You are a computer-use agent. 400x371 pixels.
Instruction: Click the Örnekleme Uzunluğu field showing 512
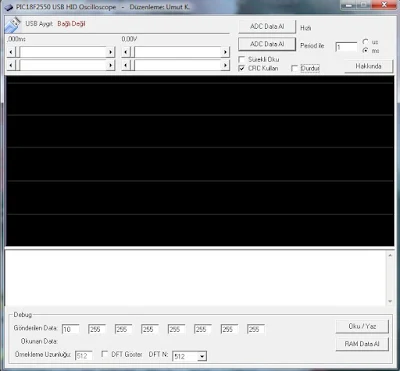(84, 356)
